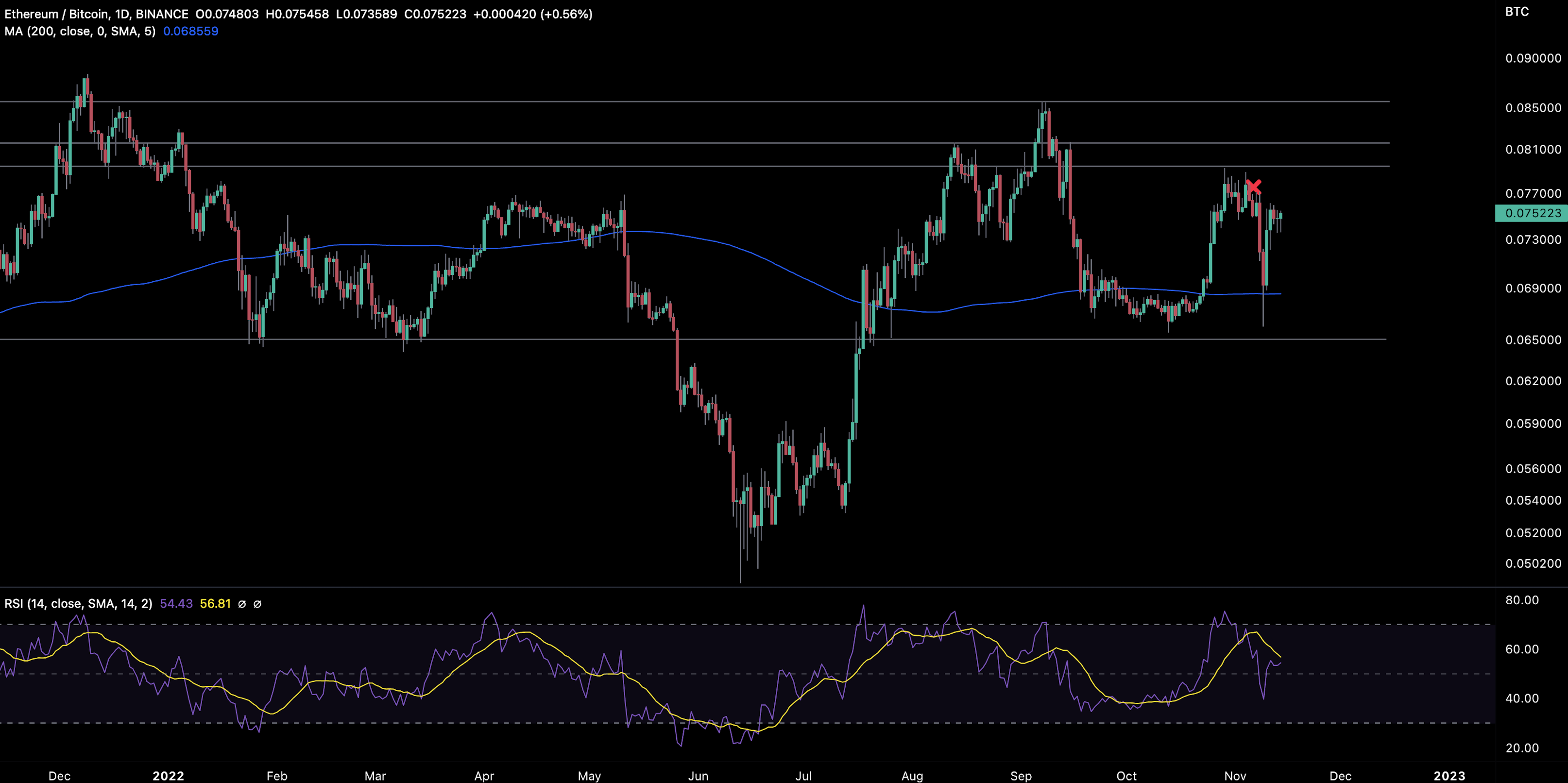Screen dimensions: 1568x783
Task: Click the 0.050200 price axis label
Action: click(x=1534, y=563)
